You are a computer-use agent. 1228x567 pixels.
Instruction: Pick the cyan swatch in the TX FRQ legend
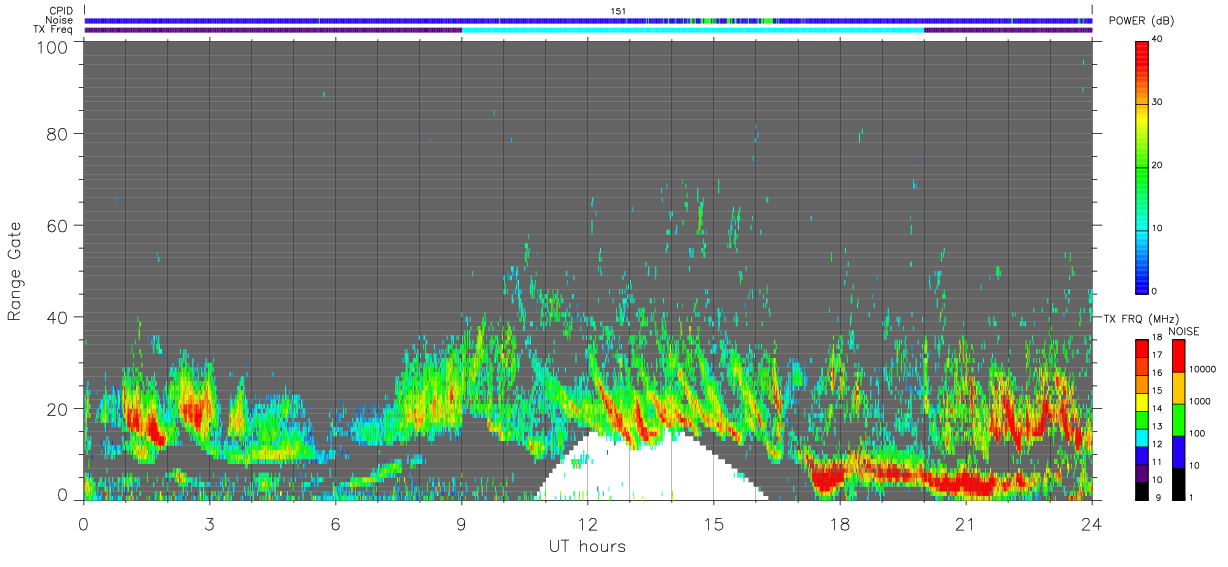1143,438
